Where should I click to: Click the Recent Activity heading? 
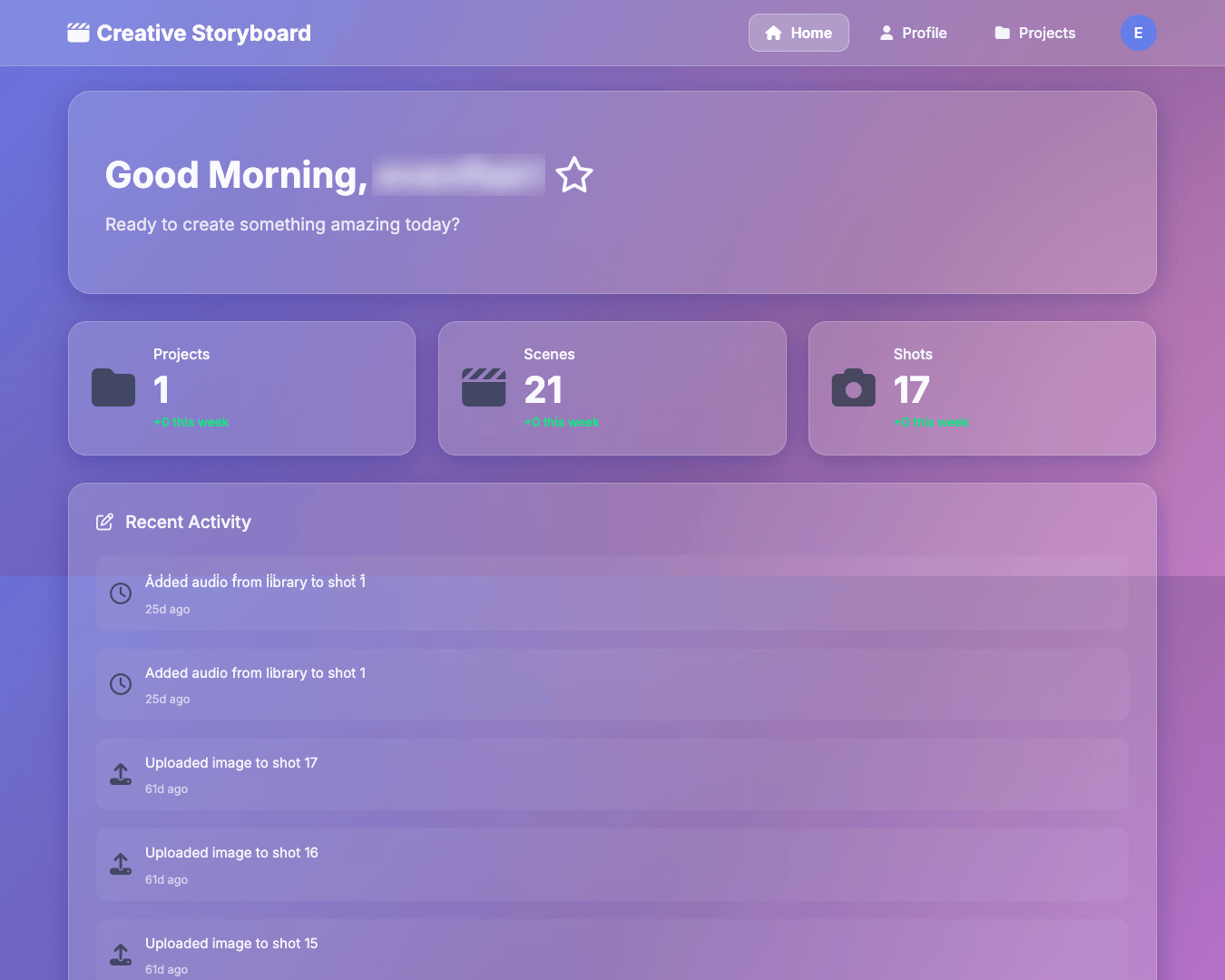click(x=188, y=522)
